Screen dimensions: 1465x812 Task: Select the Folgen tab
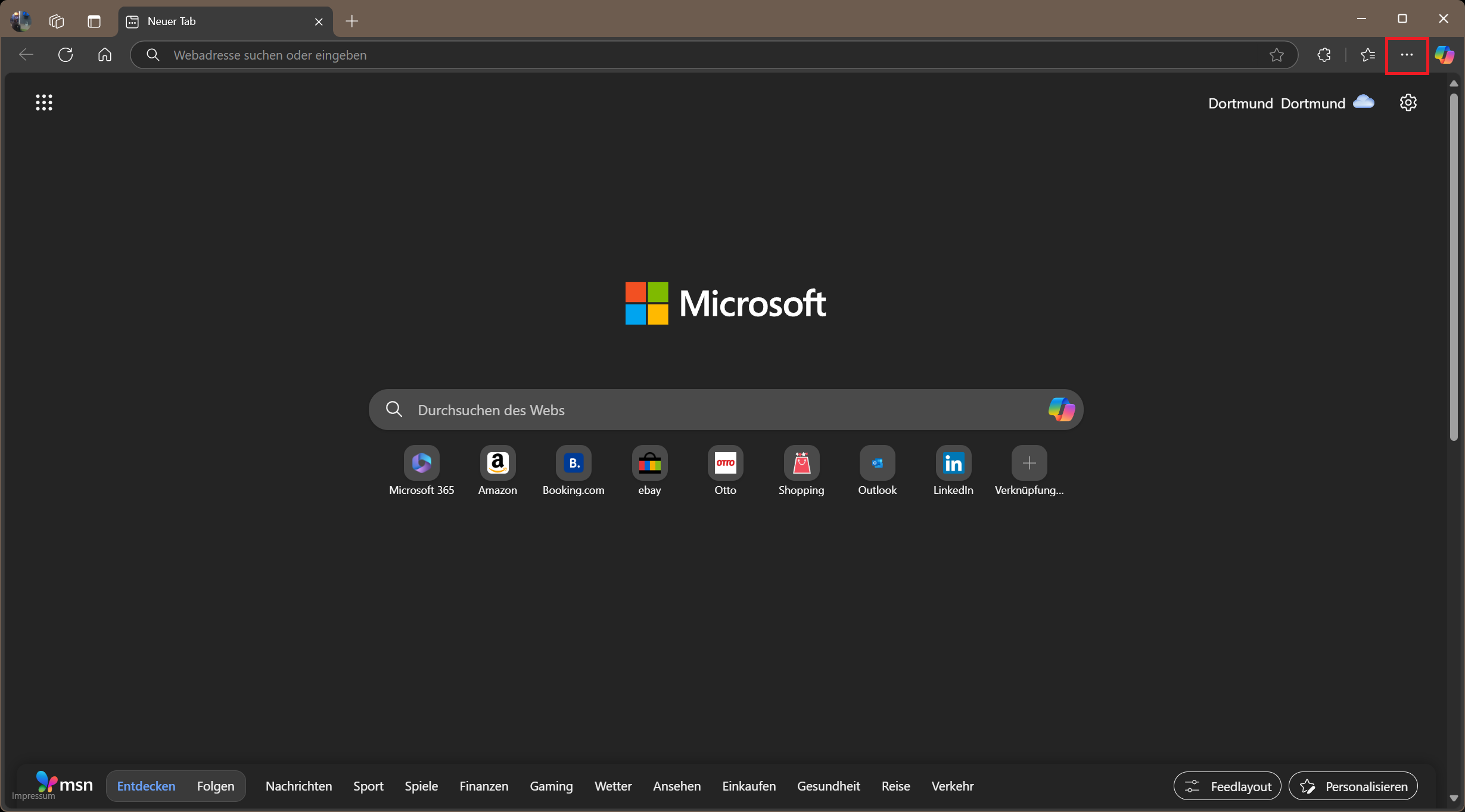pyautogui.click(x=216, y=786)
